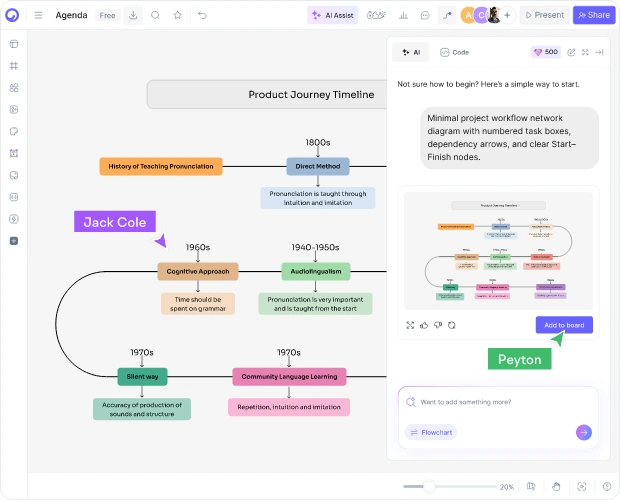Expand the preview with fullscreen icon
The height and width of the screenshot is (500, 620).
[x=410, y=325]
